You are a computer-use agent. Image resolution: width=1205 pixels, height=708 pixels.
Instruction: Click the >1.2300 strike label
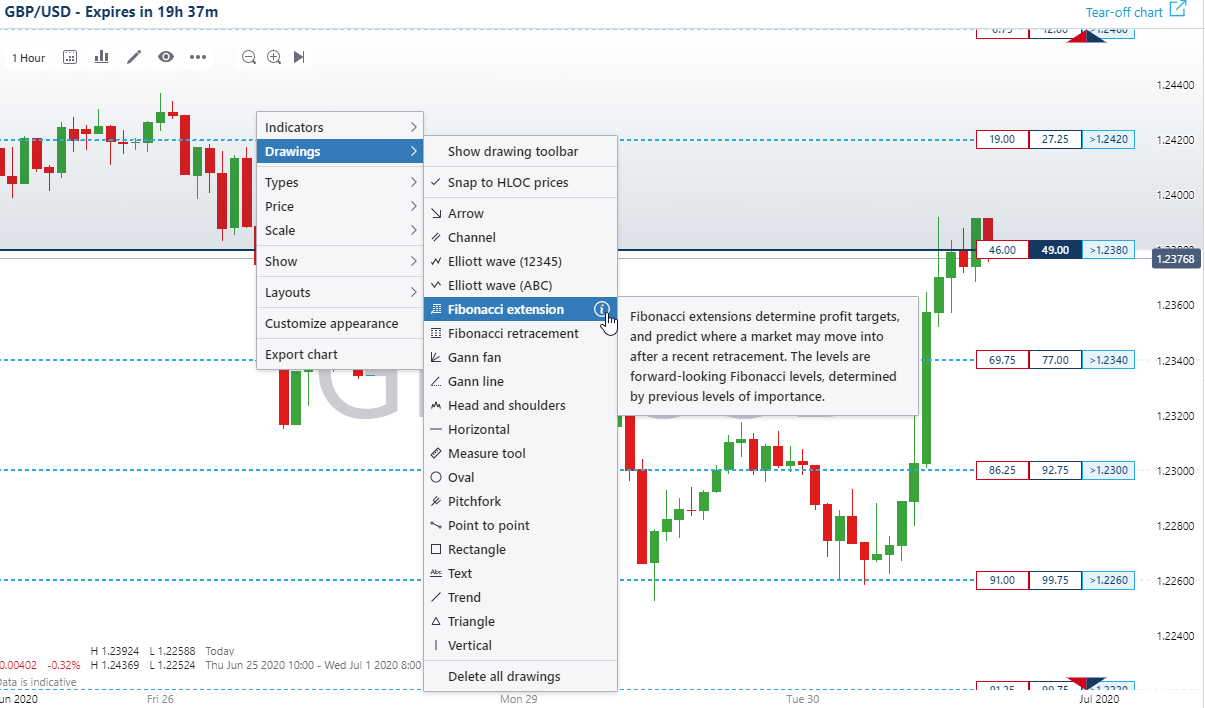coord(1108,470)
